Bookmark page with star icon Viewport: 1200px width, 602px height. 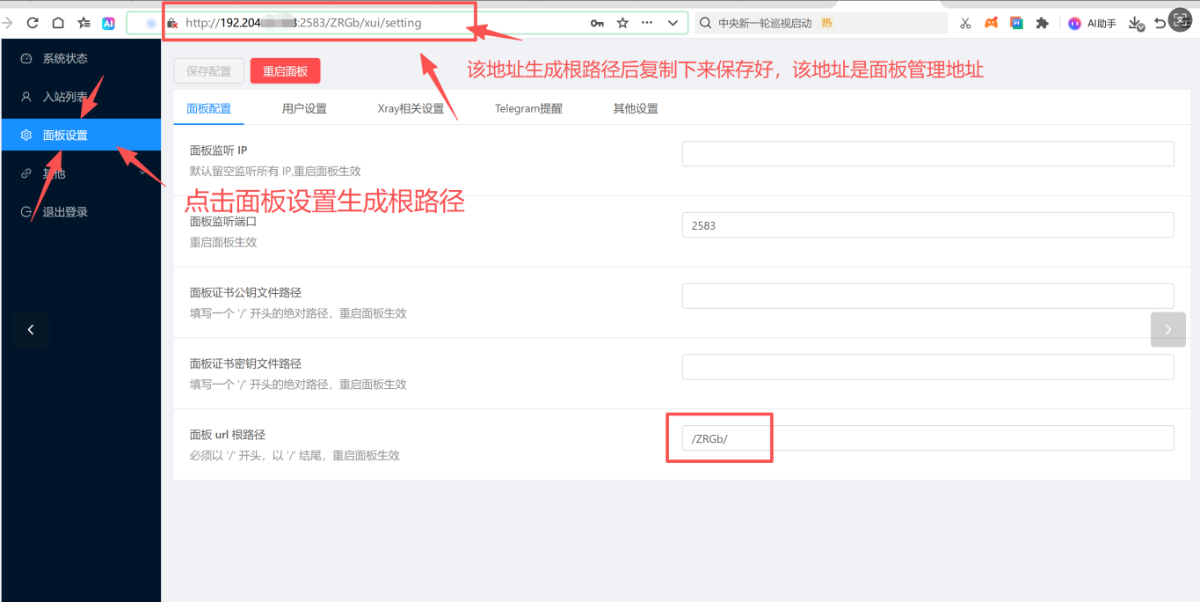[x=623, y=22]
